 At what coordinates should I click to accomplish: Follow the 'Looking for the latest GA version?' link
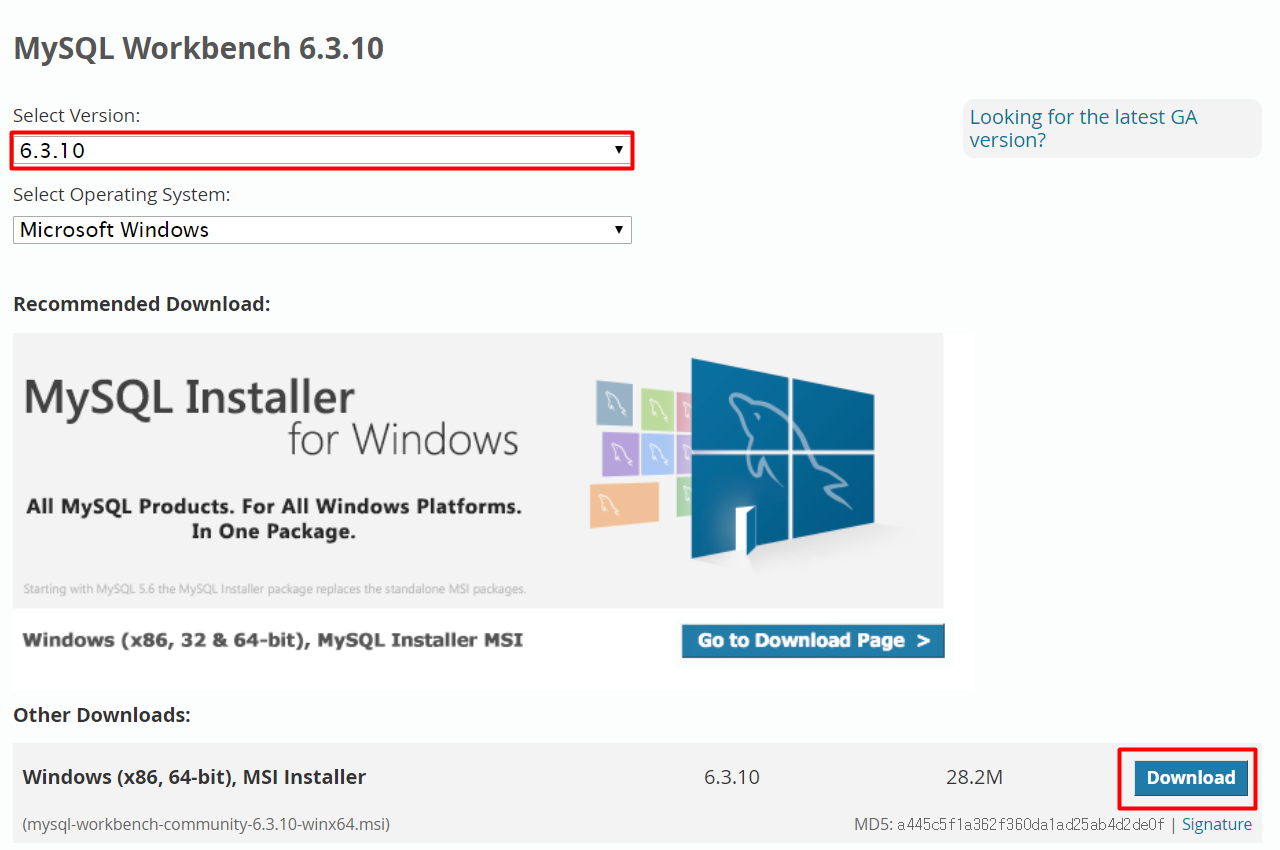[1083, 129]
